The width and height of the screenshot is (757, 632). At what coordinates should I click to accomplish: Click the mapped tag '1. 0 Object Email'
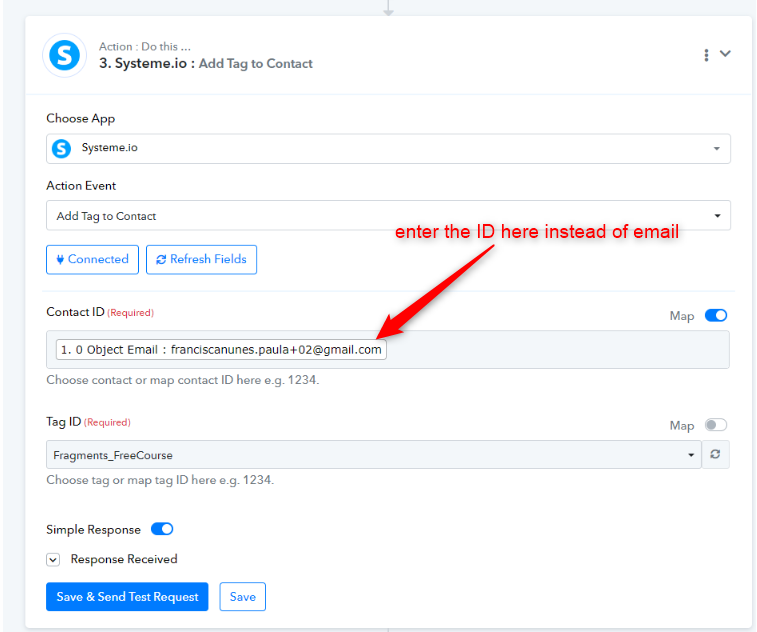pos(221,350)
